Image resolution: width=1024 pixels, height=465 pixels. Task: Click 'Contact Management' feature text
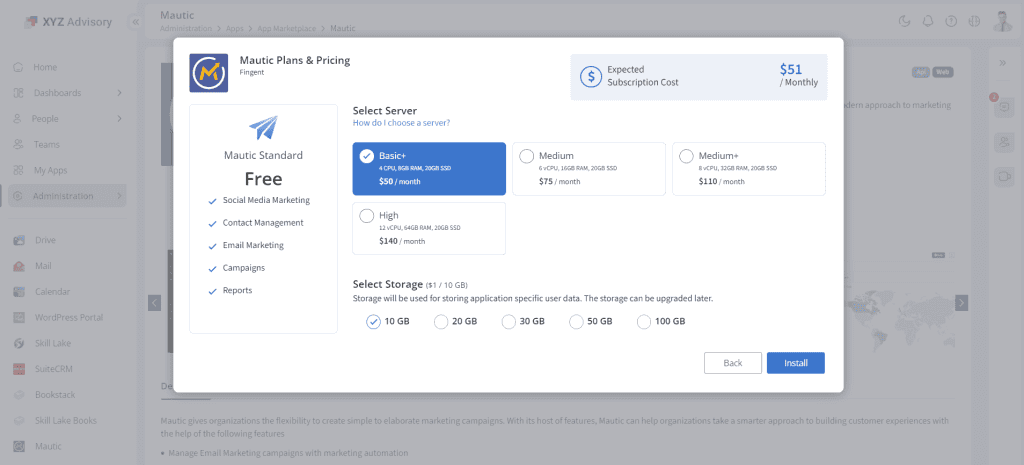tap(263, 223)
